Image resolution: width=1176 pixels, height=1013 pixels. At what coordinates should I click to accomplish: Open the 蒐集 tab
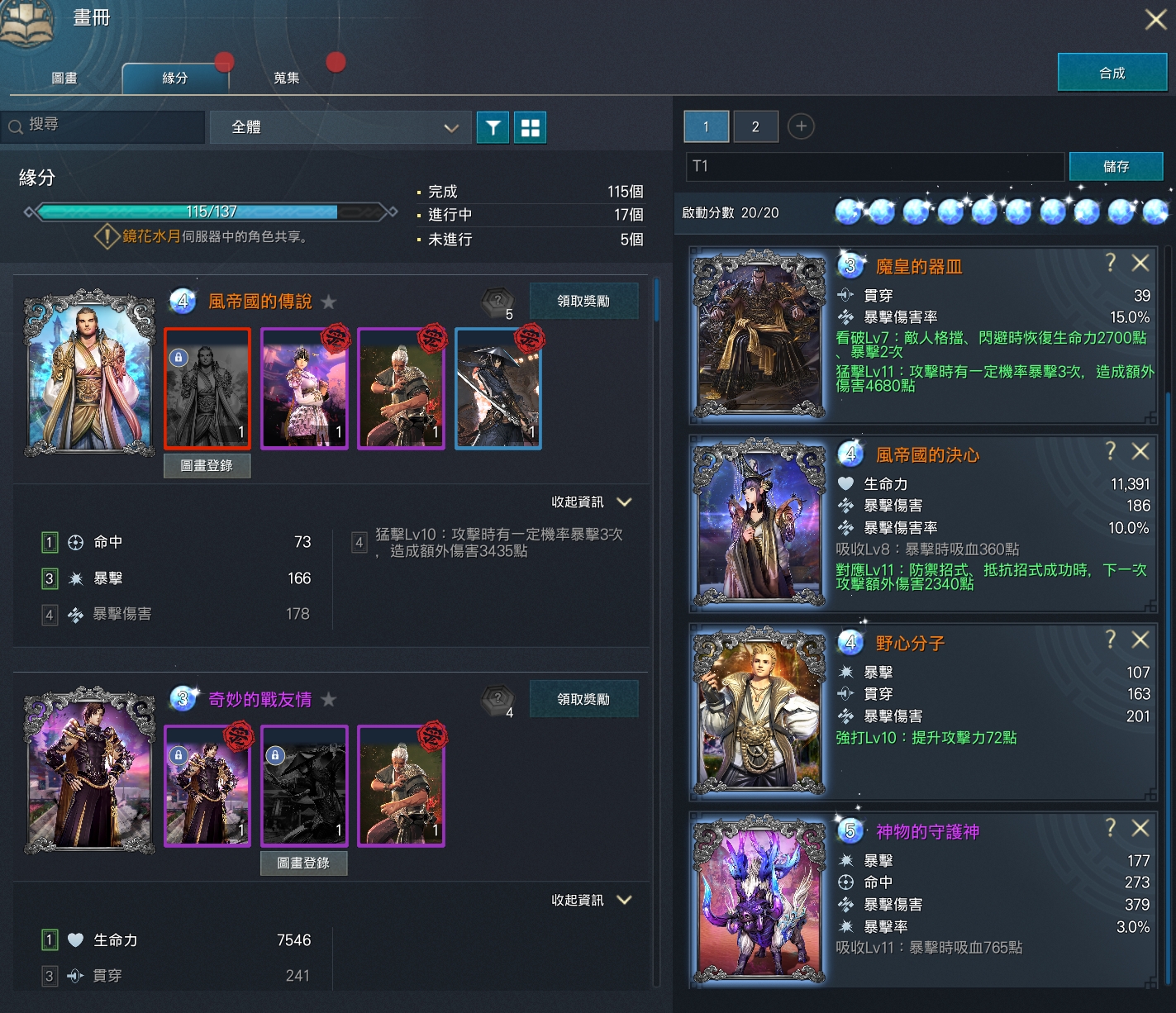click(x=286, y=78)
